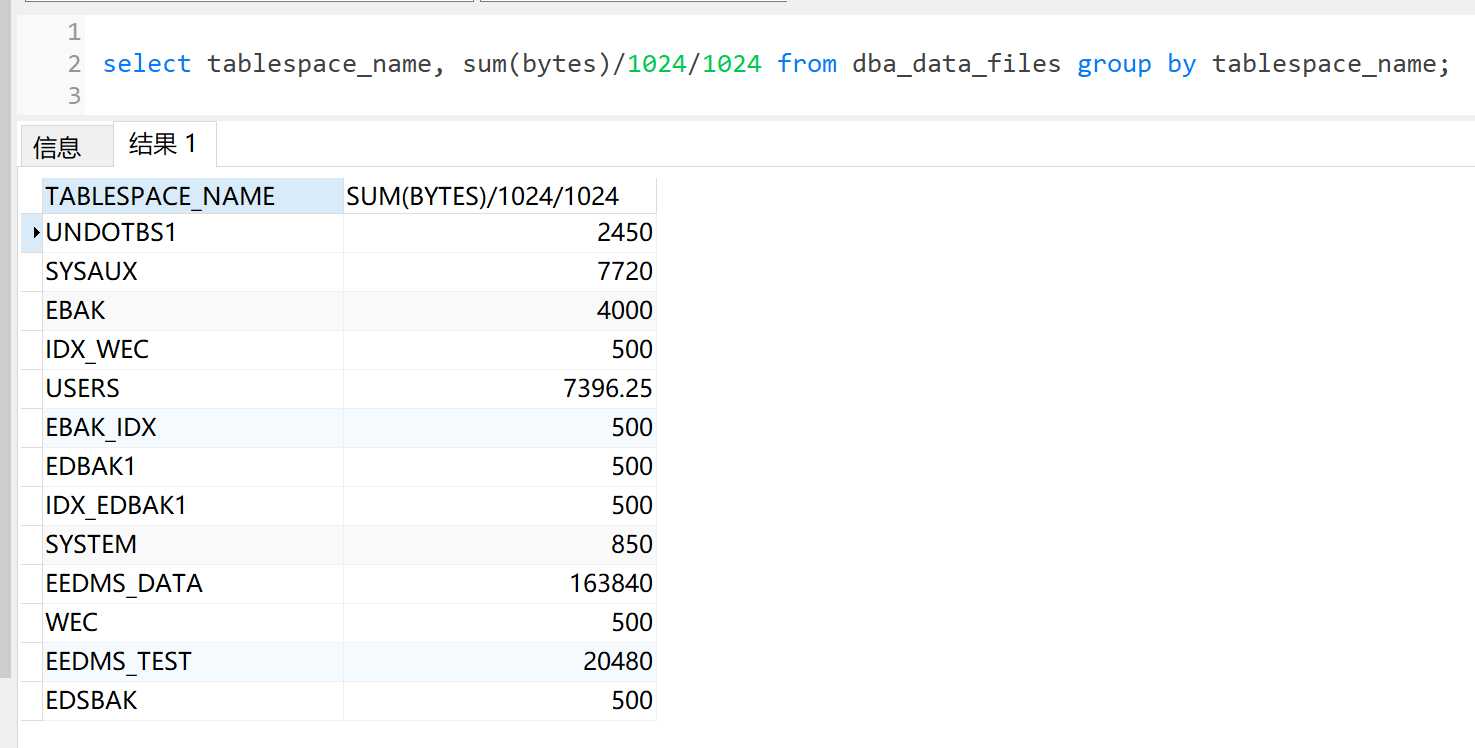Click the SUM(BYTES)/1024/1024 column header

500,196
